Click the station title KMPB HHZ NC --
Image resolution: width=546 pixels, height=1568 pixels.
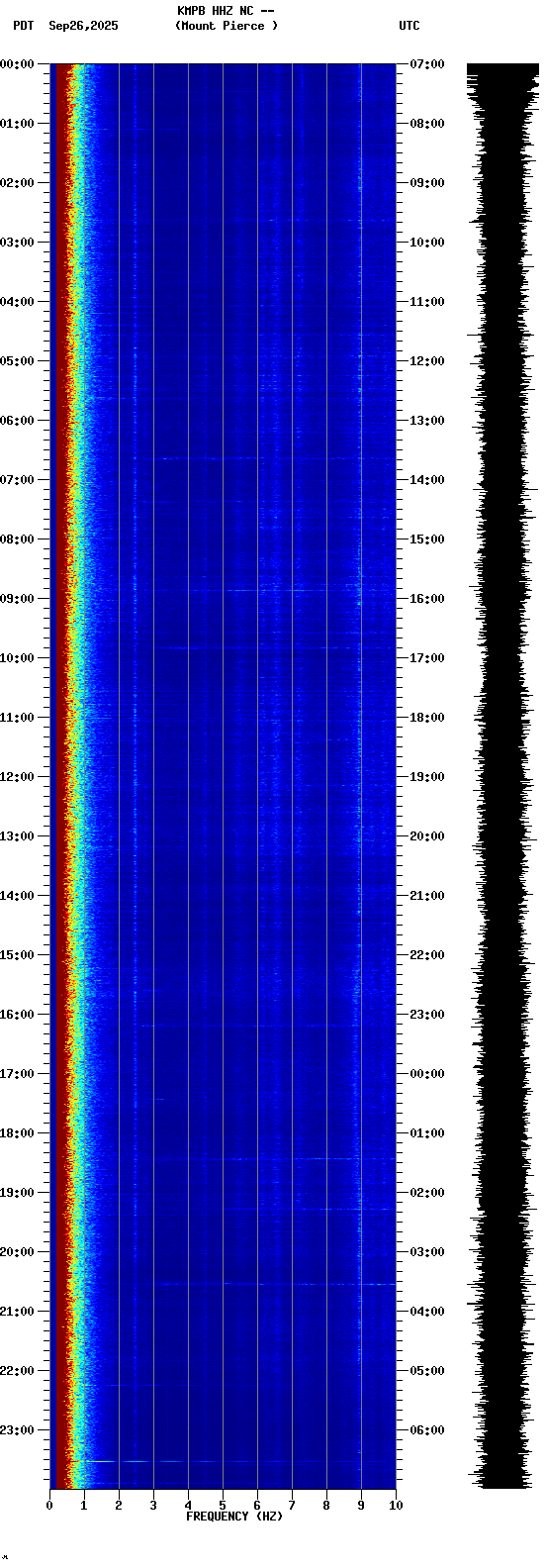coord(226,11)
